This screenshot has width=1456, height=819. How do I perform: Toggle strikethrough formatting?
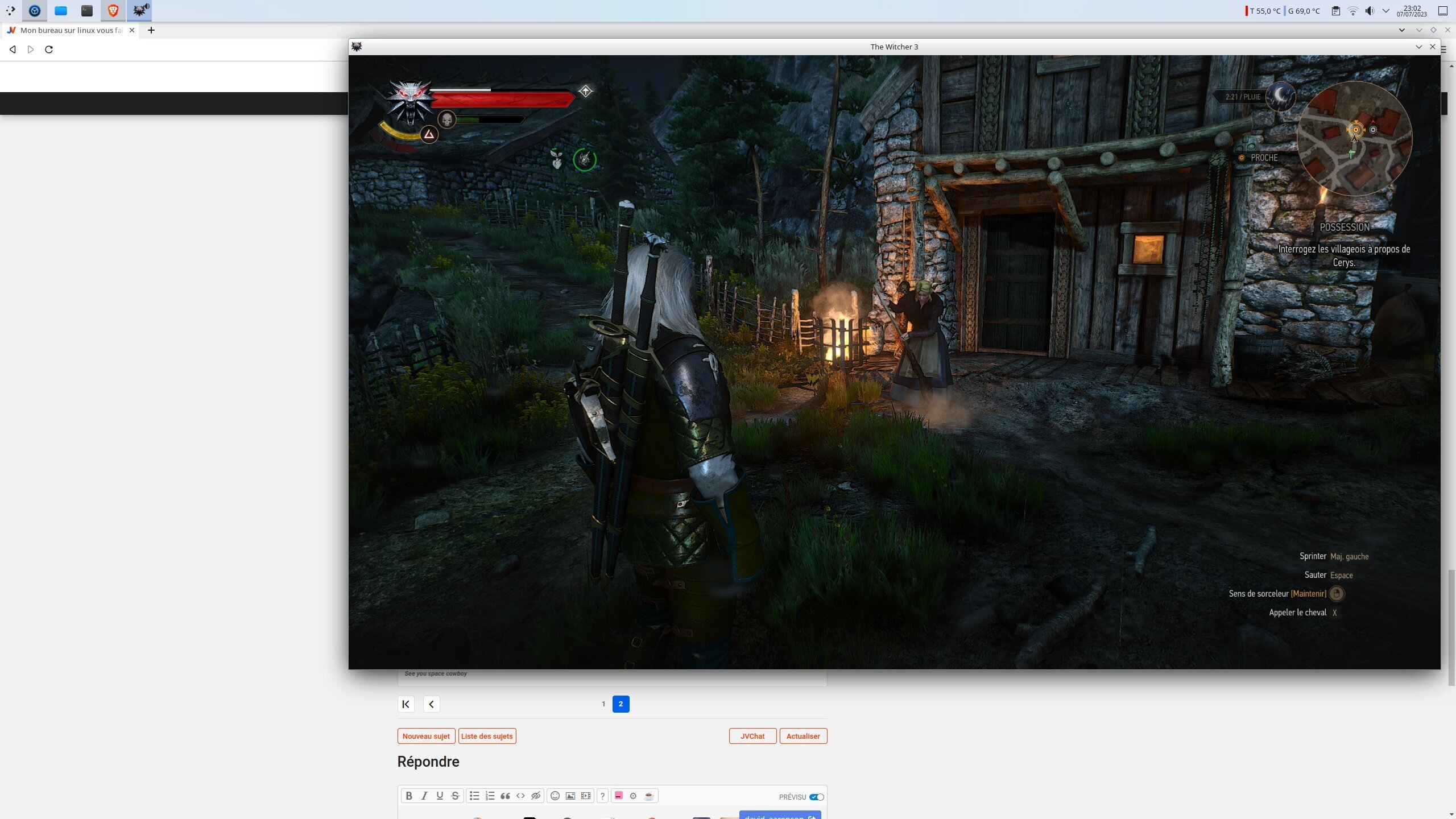pyautogui.click(x=455, y=796)
